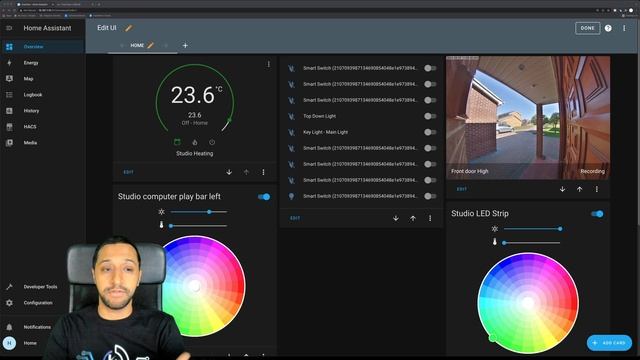The height and width of the screenshot is (360, 640).
Task: Open HACS from the sidebar
Action: [x=42, y=127]
